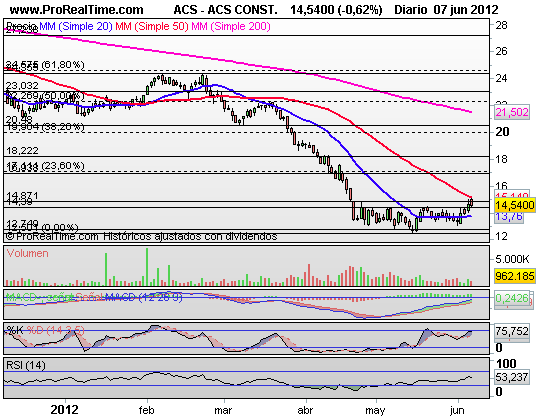Image resolution: width=540 pixels, height=420 pixels.
Task: Click the (23,60%) Fibonacci level label
Action: [x=63, y=166]
